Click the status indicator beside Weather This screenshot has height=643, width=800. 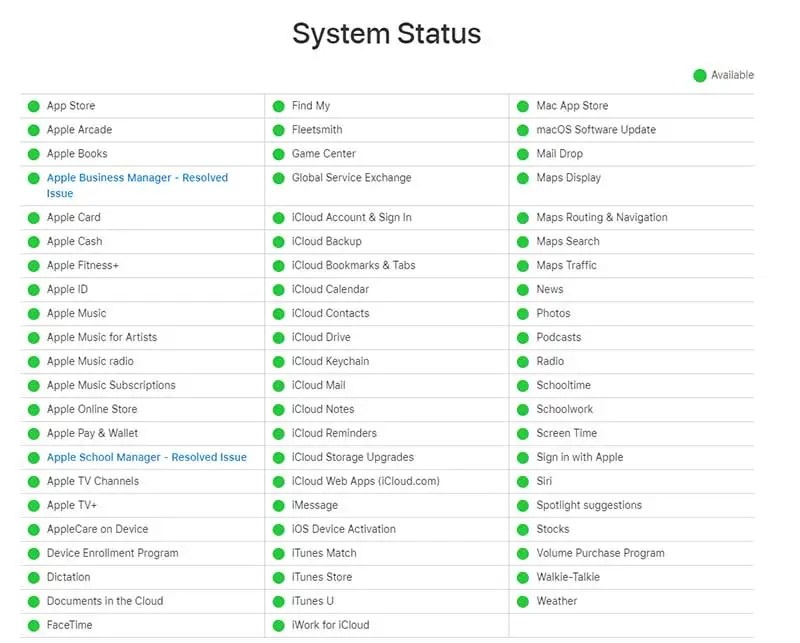point(522,601)
